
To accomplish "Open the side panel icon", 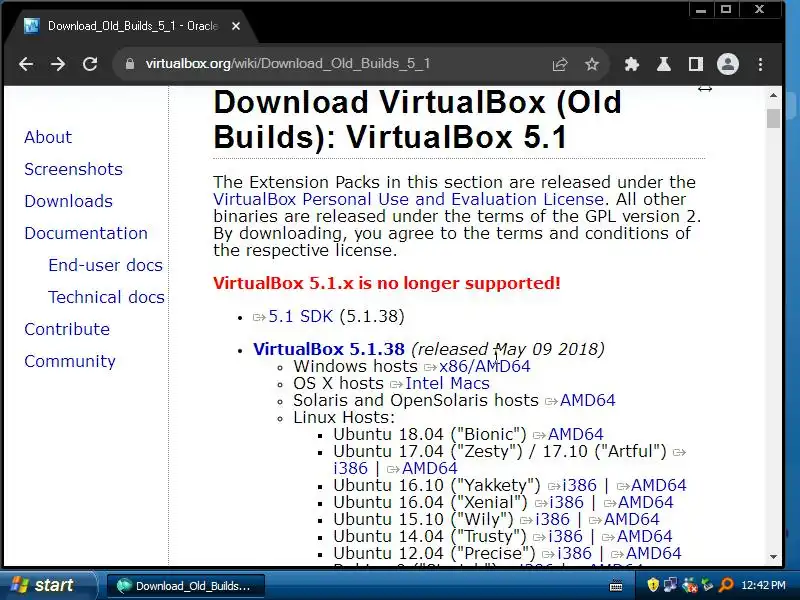I will click(695, 64).
